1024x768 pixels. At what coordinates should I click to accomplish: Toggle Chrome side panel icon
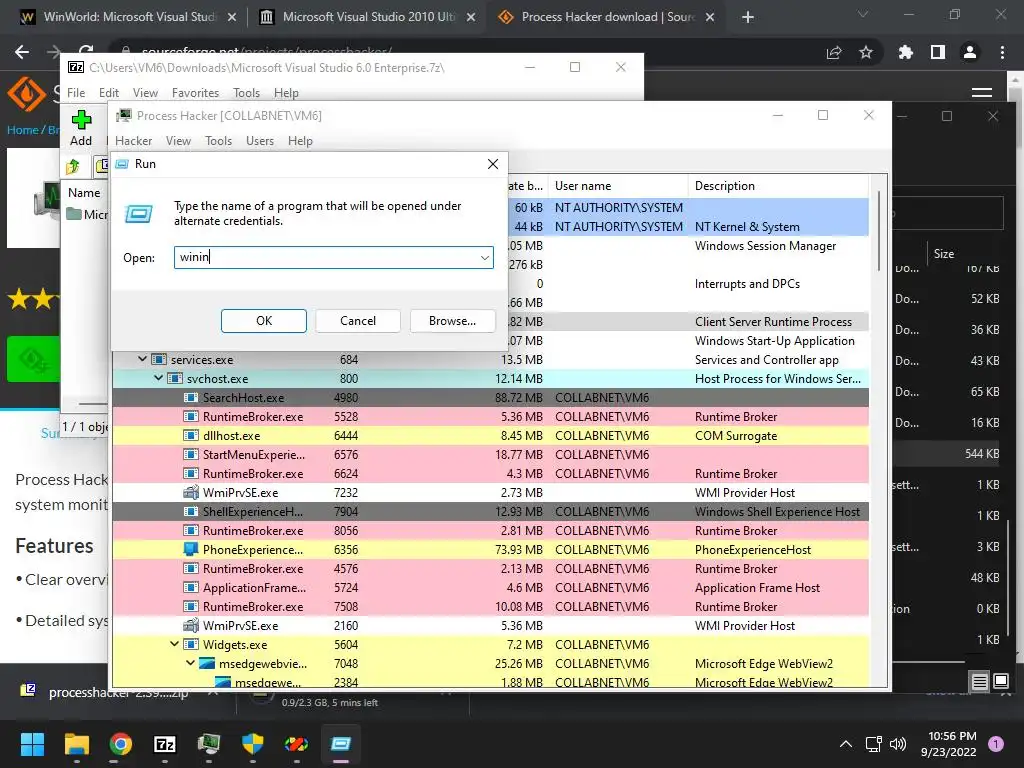tap(938, 52)
